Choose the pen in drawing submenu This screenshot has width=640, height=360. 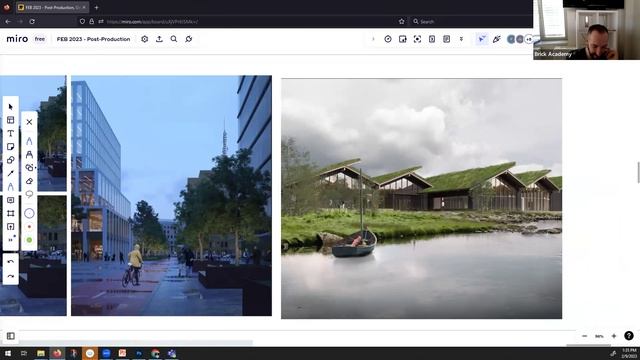point(29,141)
